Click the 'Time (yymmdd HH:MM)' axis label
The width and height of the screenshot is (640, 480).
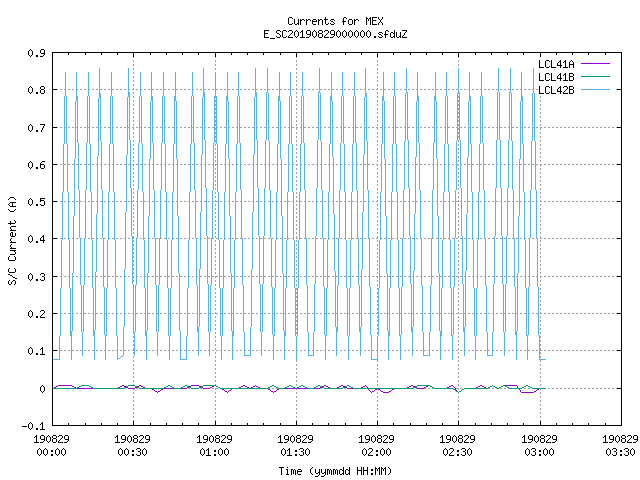pos(335,471)
